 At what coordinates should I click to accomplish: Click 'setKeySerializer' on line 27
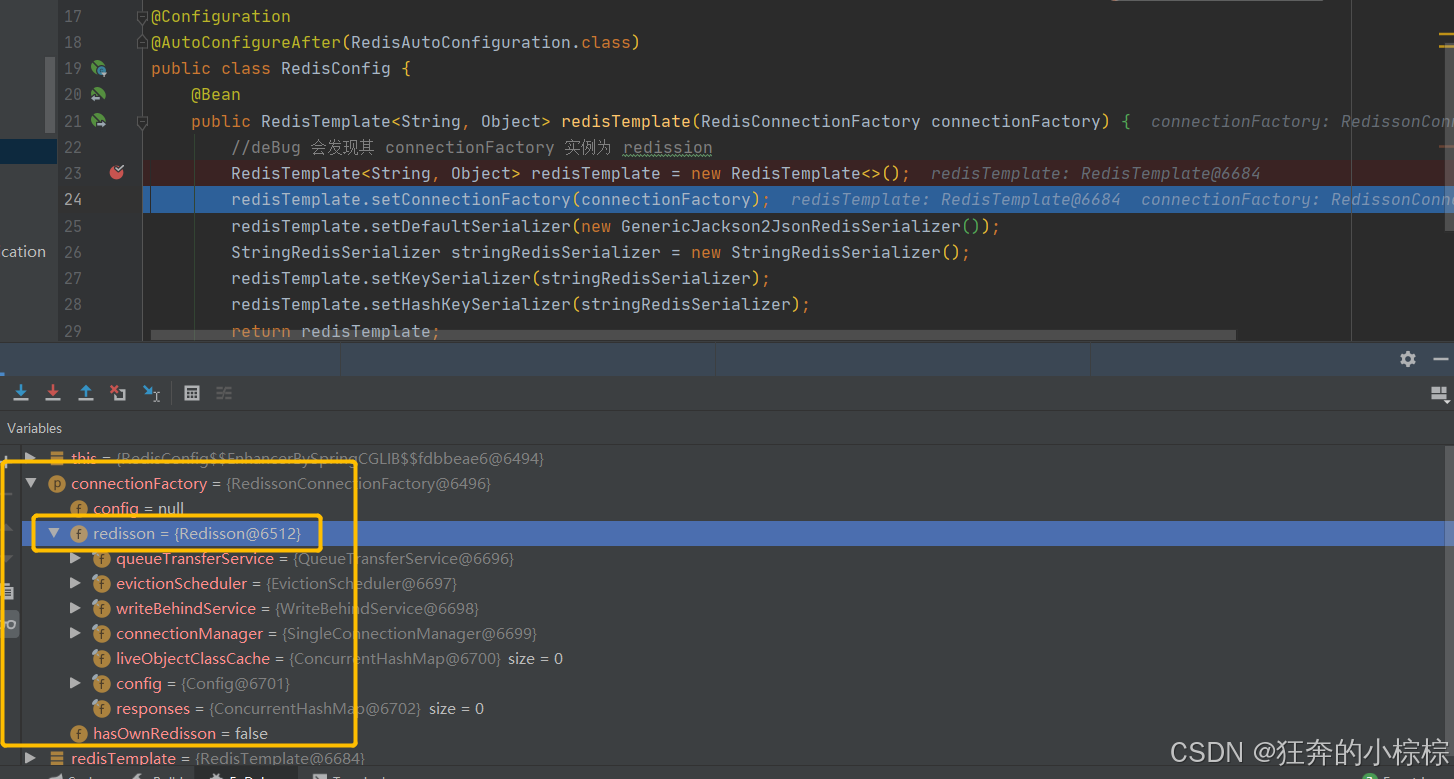click(451, 278)
